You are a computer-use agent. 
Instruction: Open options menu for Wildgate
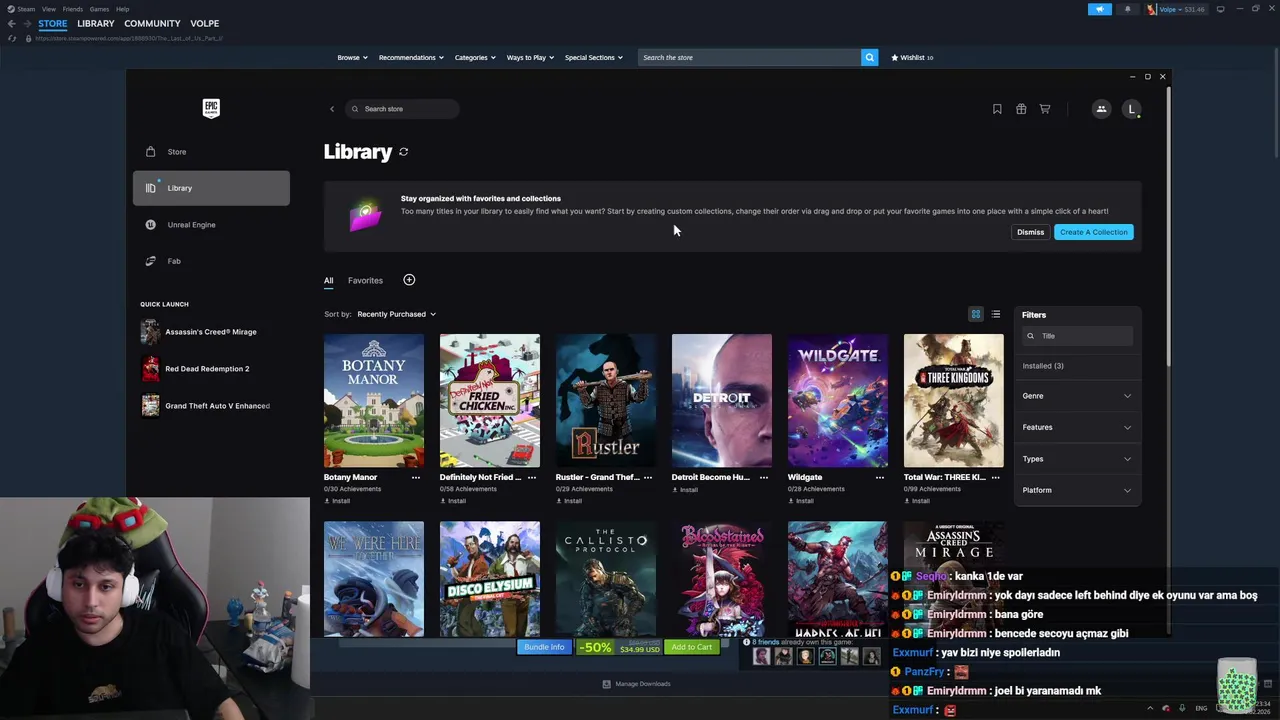pyautogui.click(x=880, y=477)
